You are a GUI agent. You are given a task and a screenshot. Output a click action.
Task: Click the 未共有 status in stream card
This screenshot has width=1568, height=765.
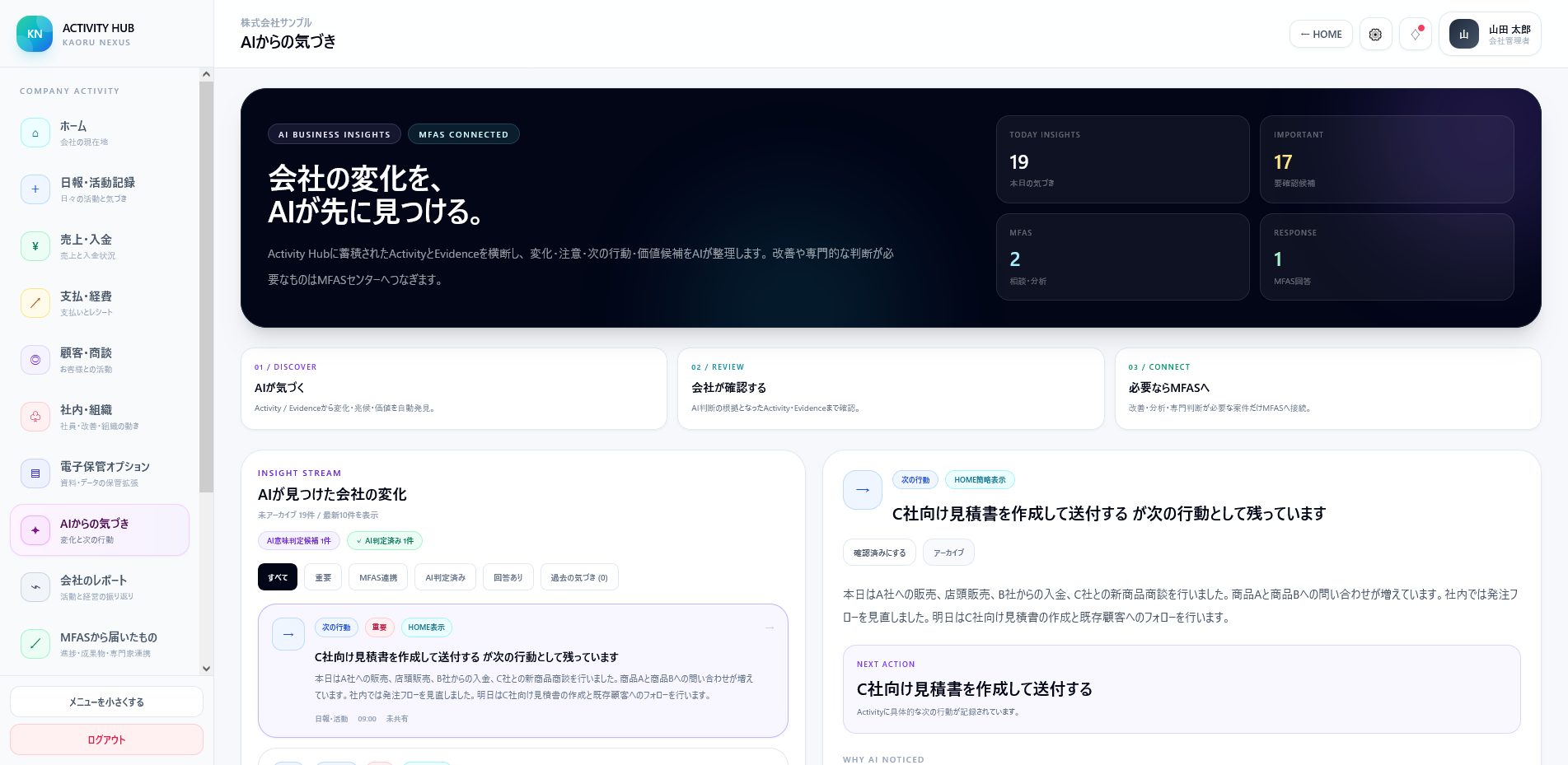[x=397, y=719]
